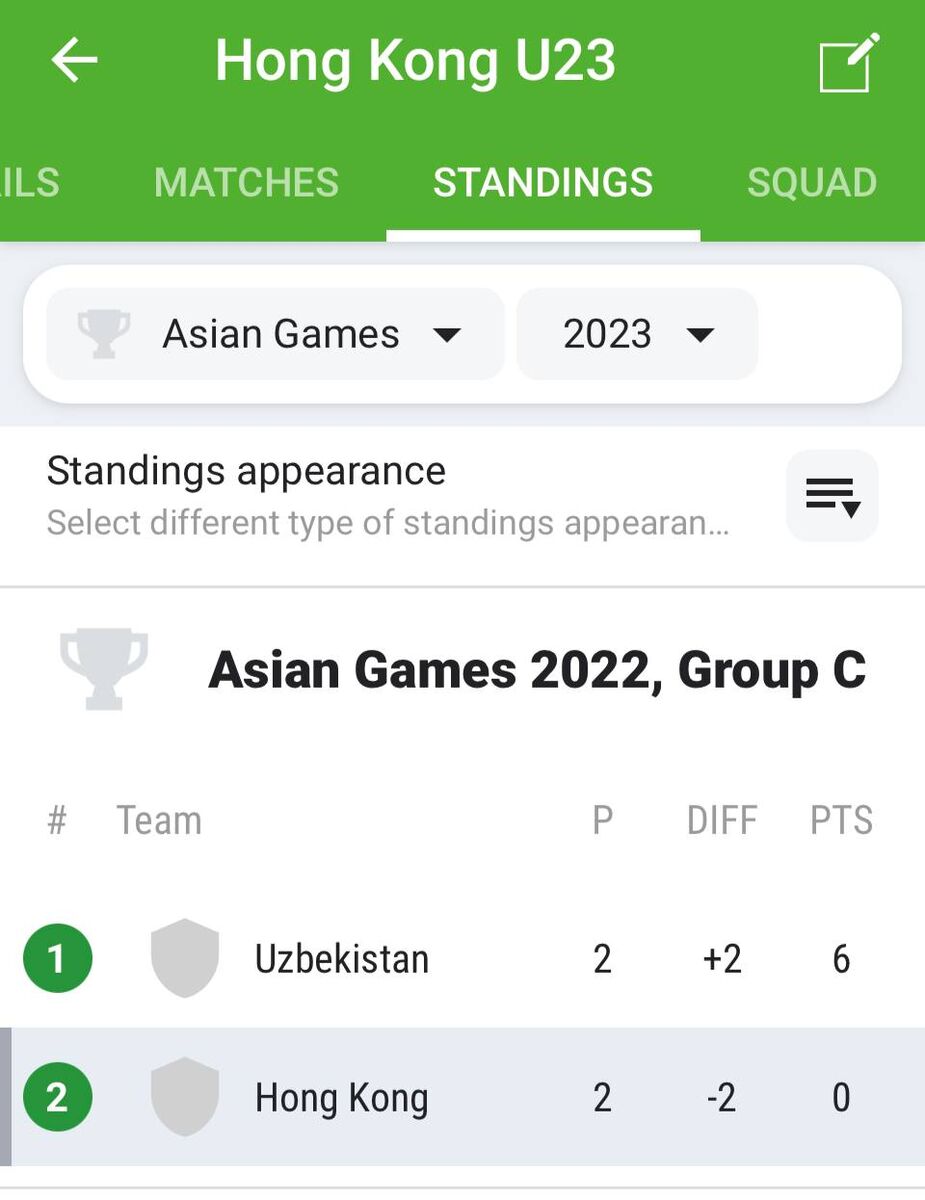Tap the green rank 1 badge
The height and width of the screenshot is (1200, 925).
(57, 958)
